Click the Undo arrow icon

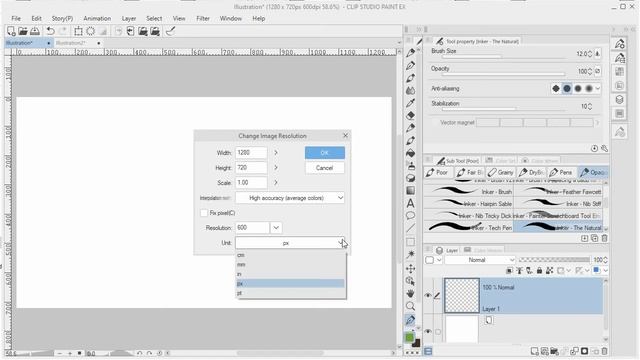(50, 31)
